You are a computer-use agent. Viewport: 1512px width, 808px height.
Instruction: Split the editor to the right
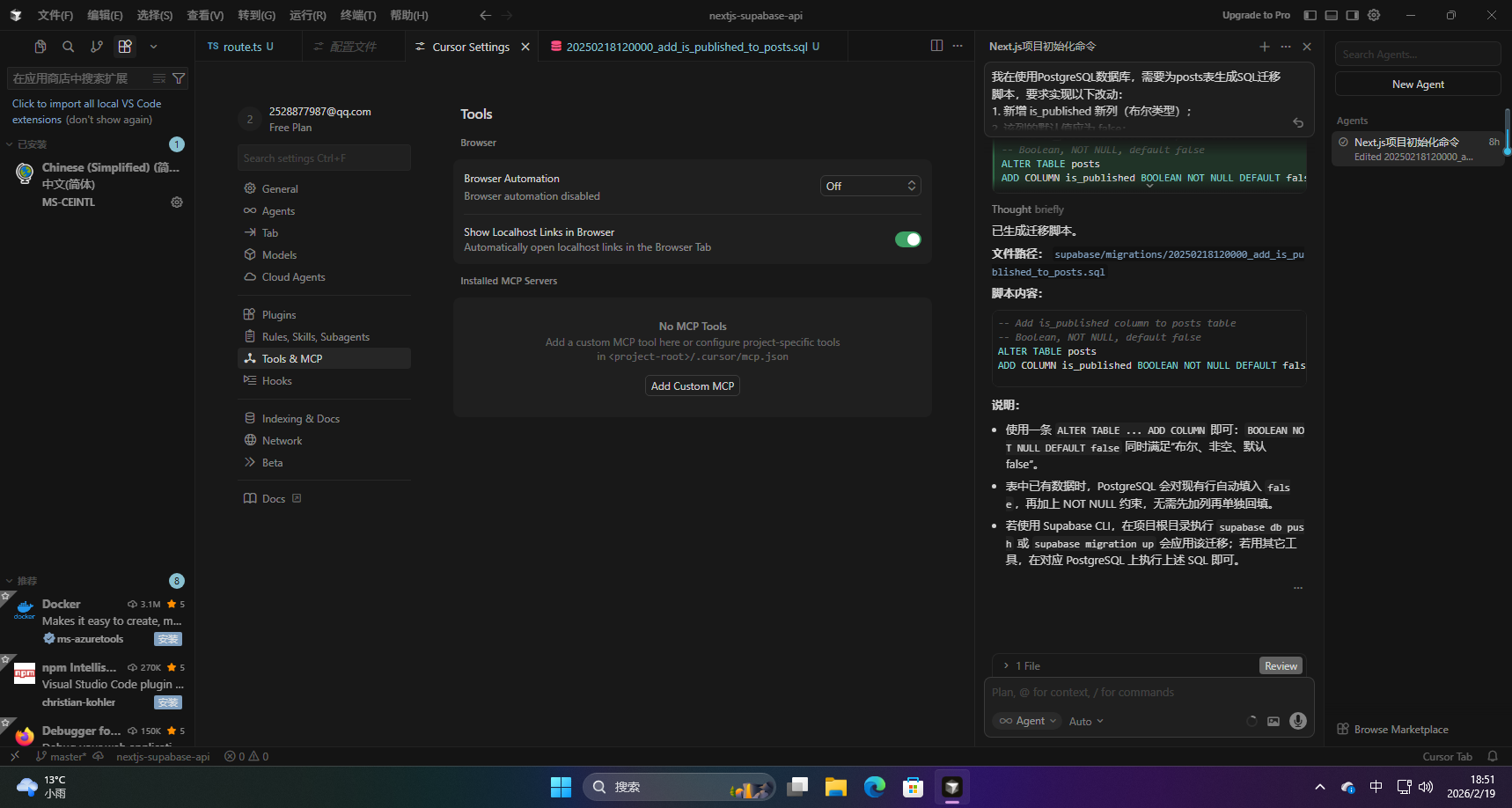(x=936, y=46)
